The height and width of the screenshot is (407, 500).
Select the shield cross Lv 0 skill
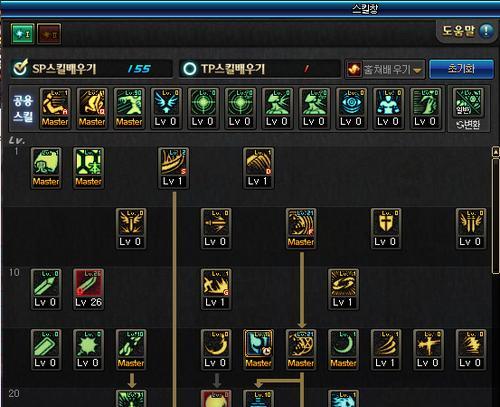pos(386,228)
